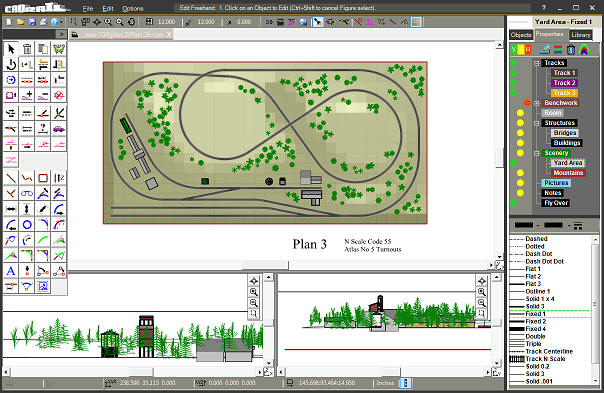The height and width of the screenshot is (393, 604).
Task: Select the Buildings layer
Action: (x=567, y=143)
